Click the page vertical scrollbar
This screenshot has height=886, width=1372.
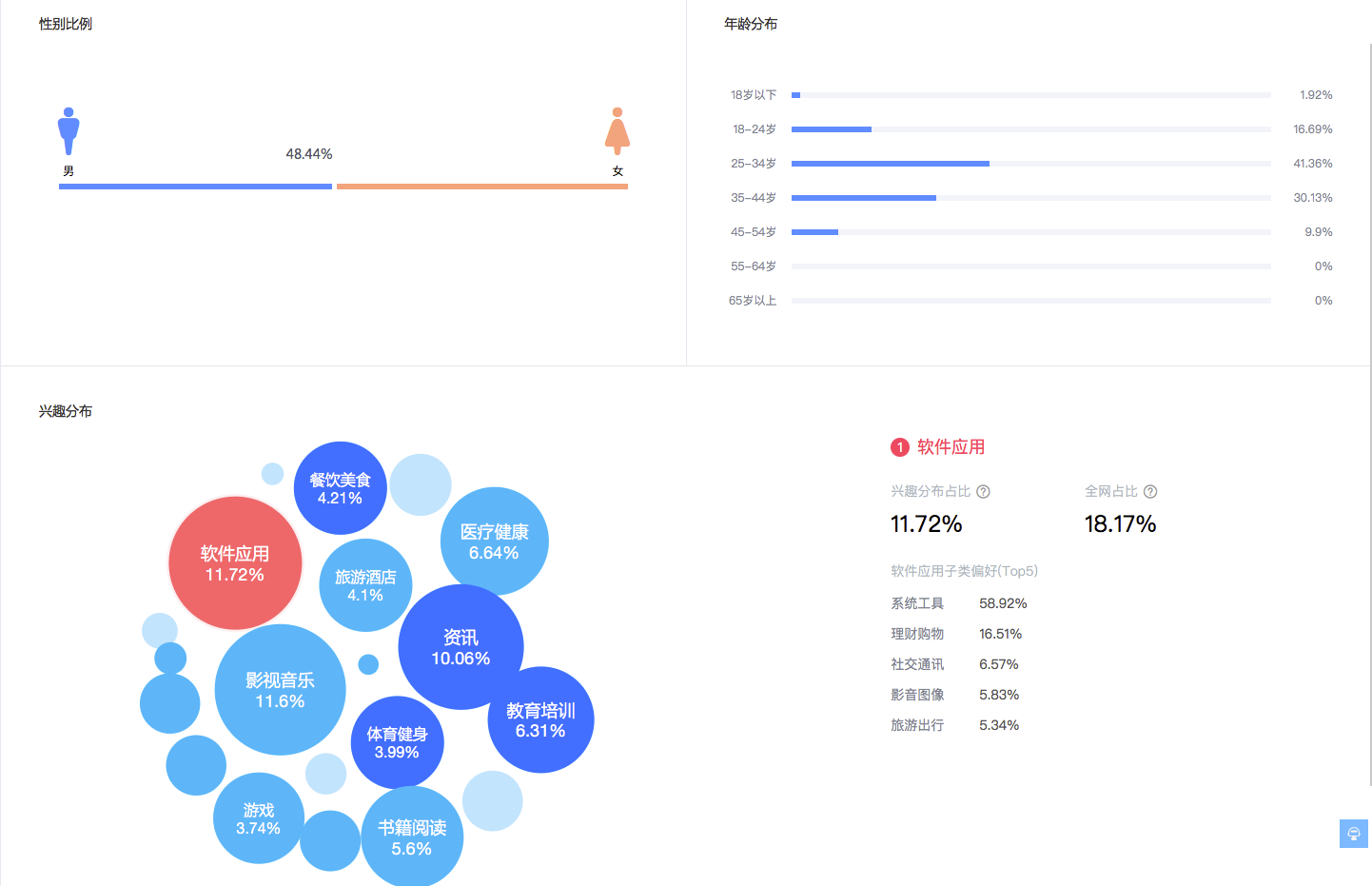tap(1370, 415)
